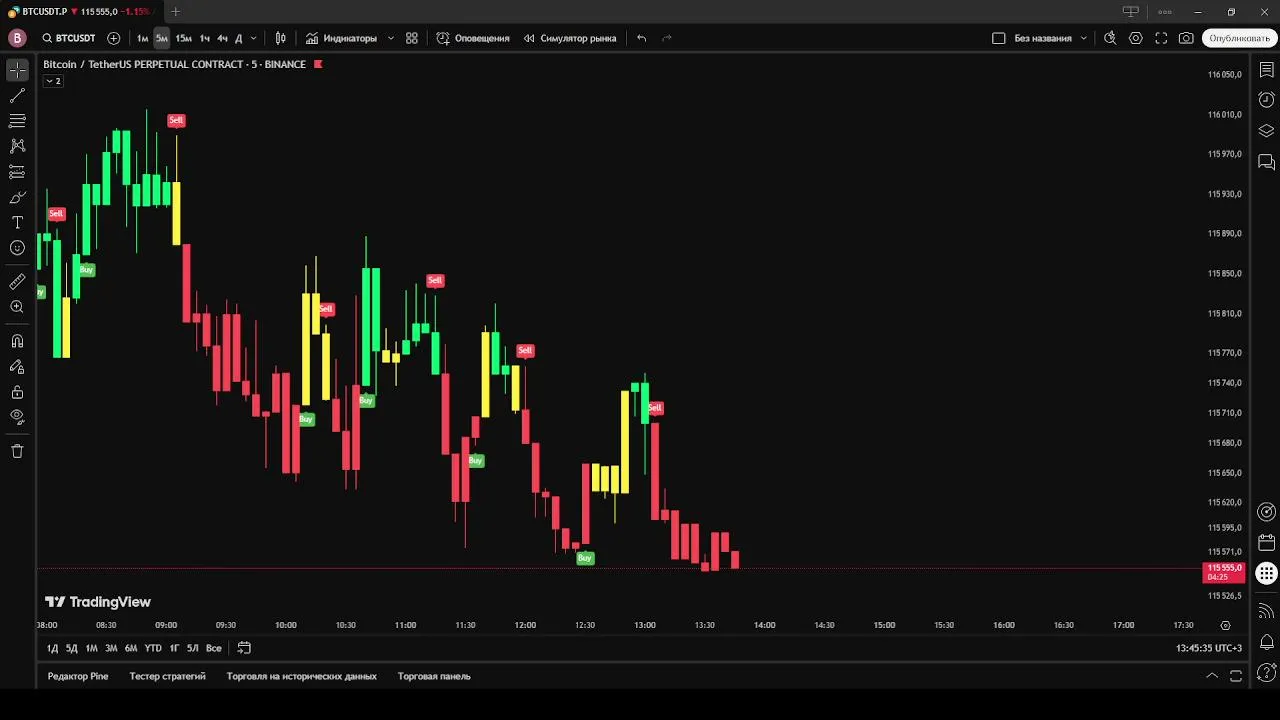Undo the last chart action
Viewport: 1280px width, 720px height.
pos(642,38)
